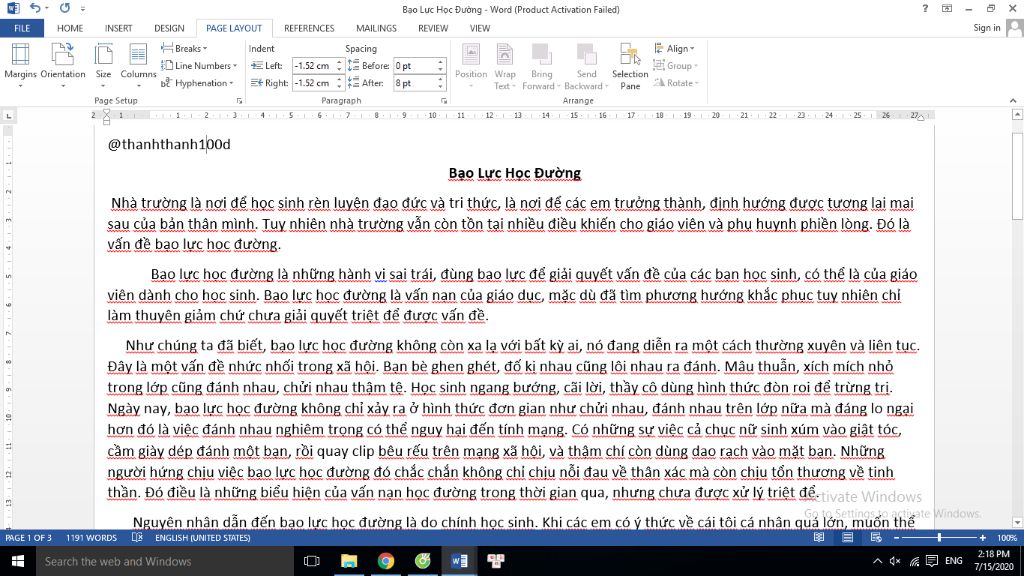Viewport: 1024px width, 576px height.
Task: Open the Windows Start menu
Action: 18,561
